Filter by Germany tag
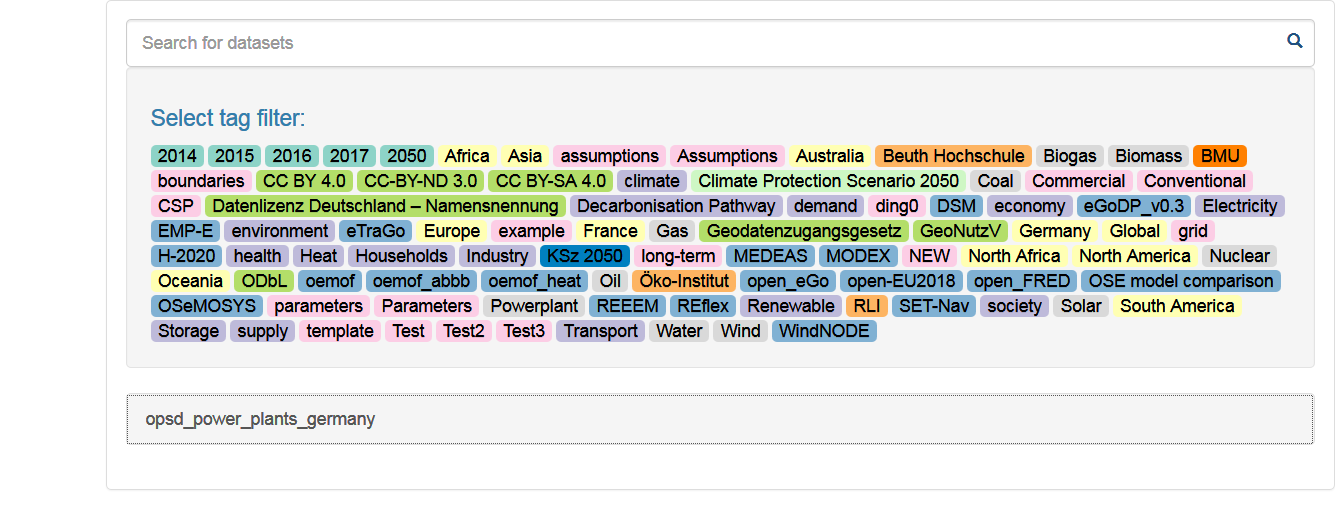 click(x=1055, y=231)
